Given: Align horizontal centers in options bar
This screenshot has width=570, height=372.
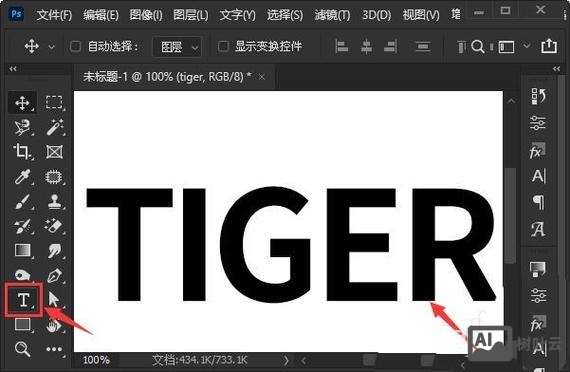Looking at the screenshot, I should click(366, 47).
